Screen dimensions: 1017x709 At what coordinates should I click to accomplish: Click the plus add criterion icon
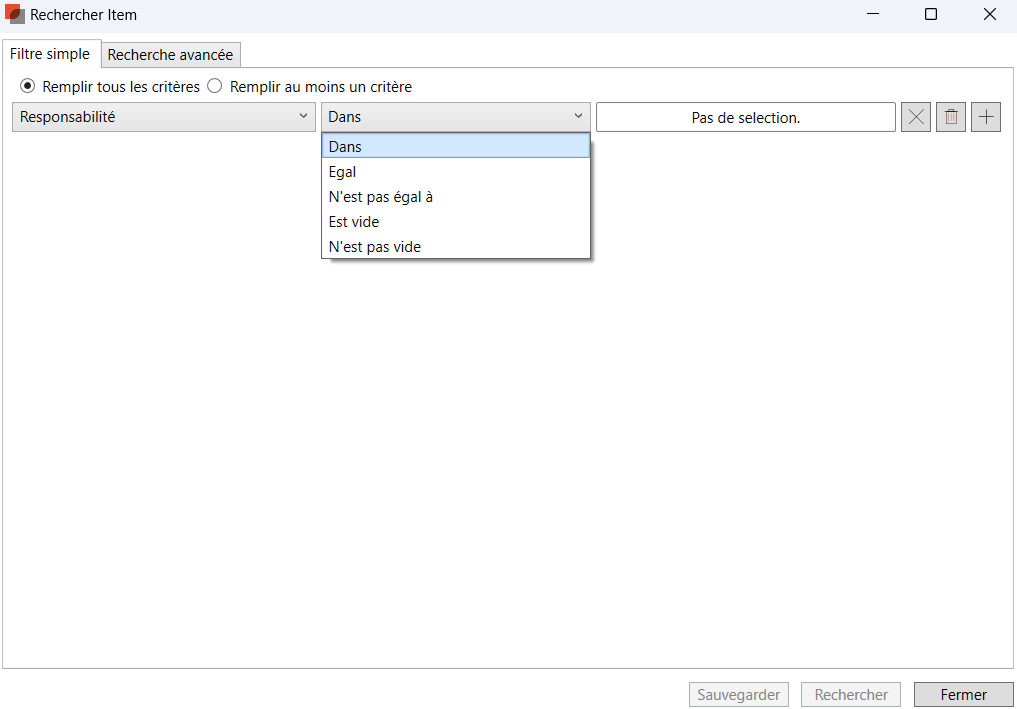(986, 117)
